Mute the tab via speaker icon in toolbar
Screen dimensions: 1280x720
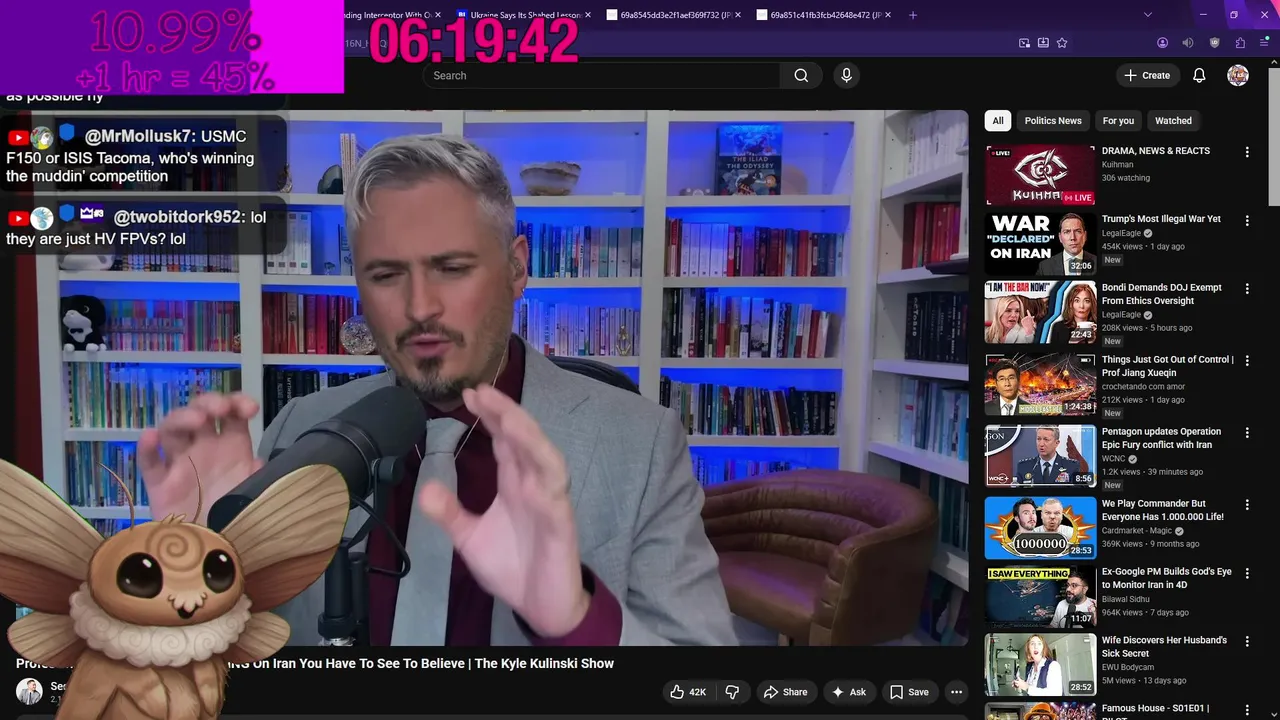1188,43
